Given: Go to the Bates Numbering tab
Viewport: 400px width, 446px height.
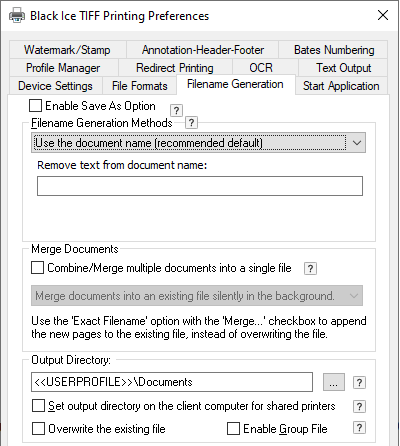Looking at the screenshot, I should click(334, 50).
